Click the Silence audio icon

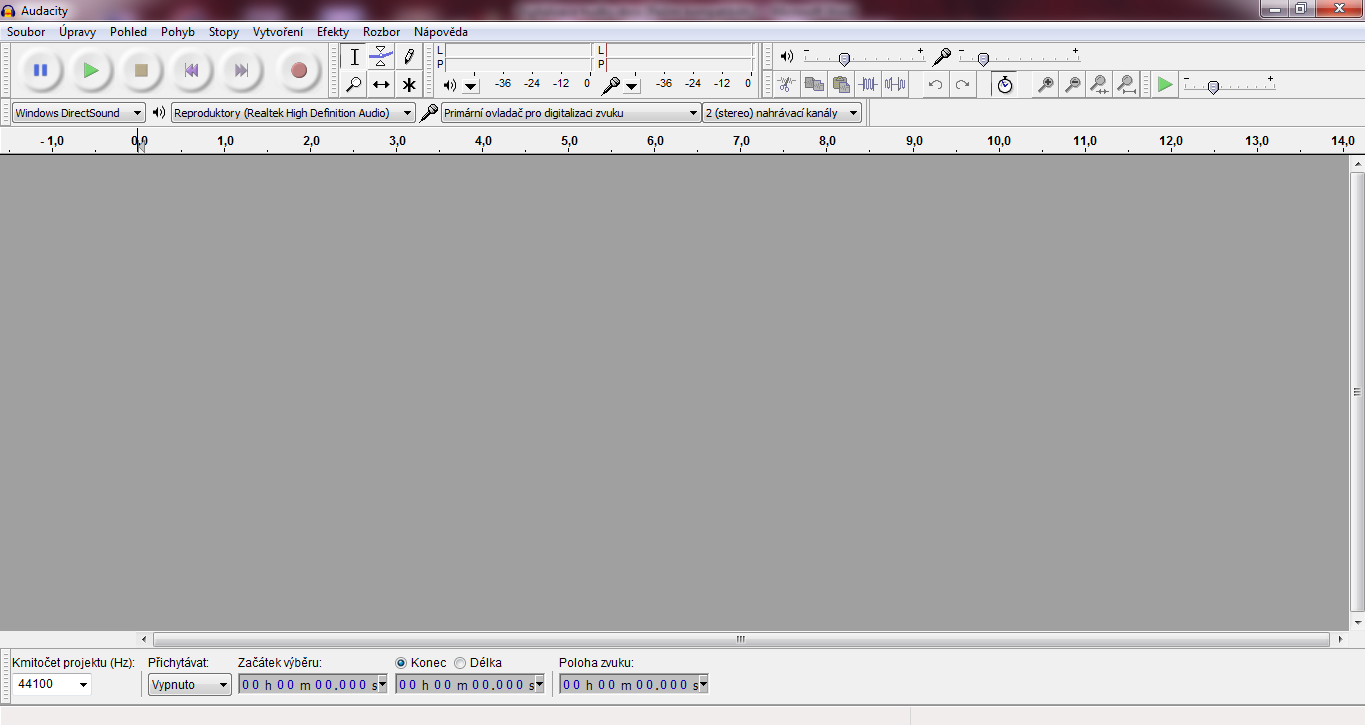895,85
